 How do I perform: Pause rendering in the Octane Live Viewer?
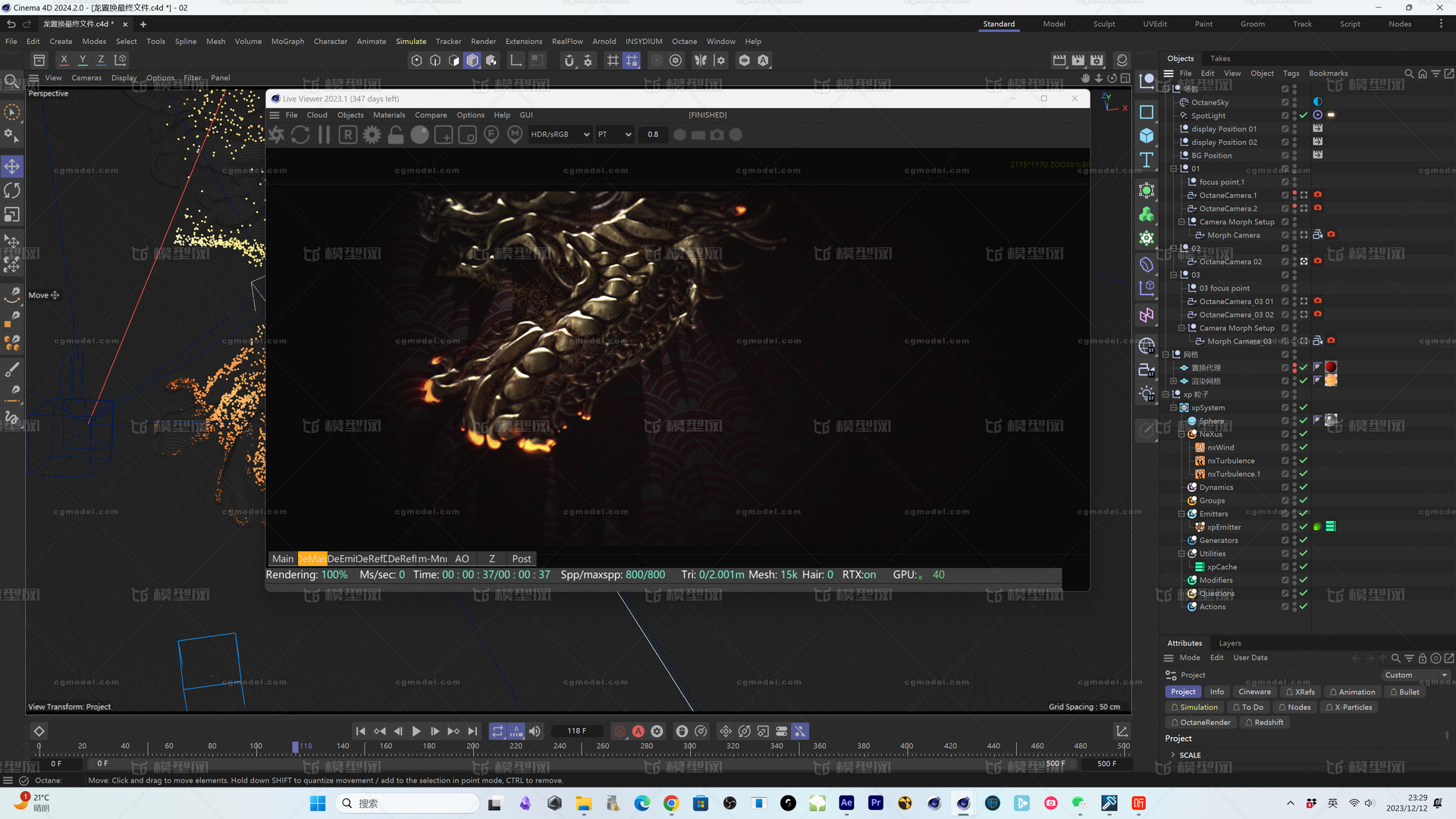[324, 134]
